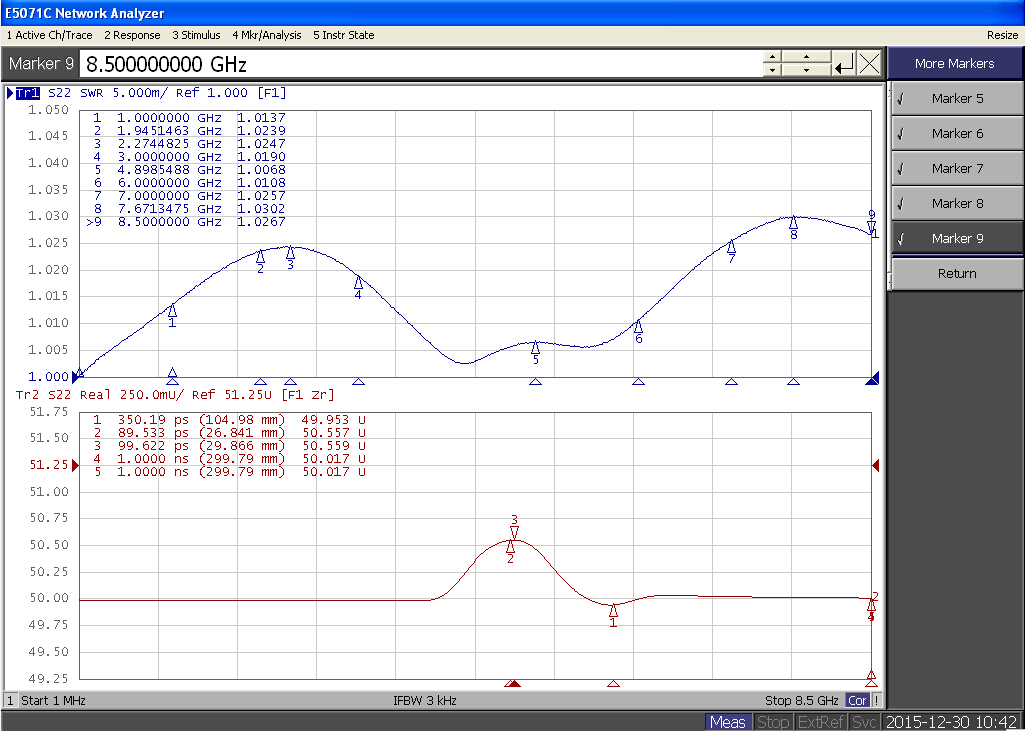
Task: Click the small step-up arrow in entry bar
Action: (772, 58)
